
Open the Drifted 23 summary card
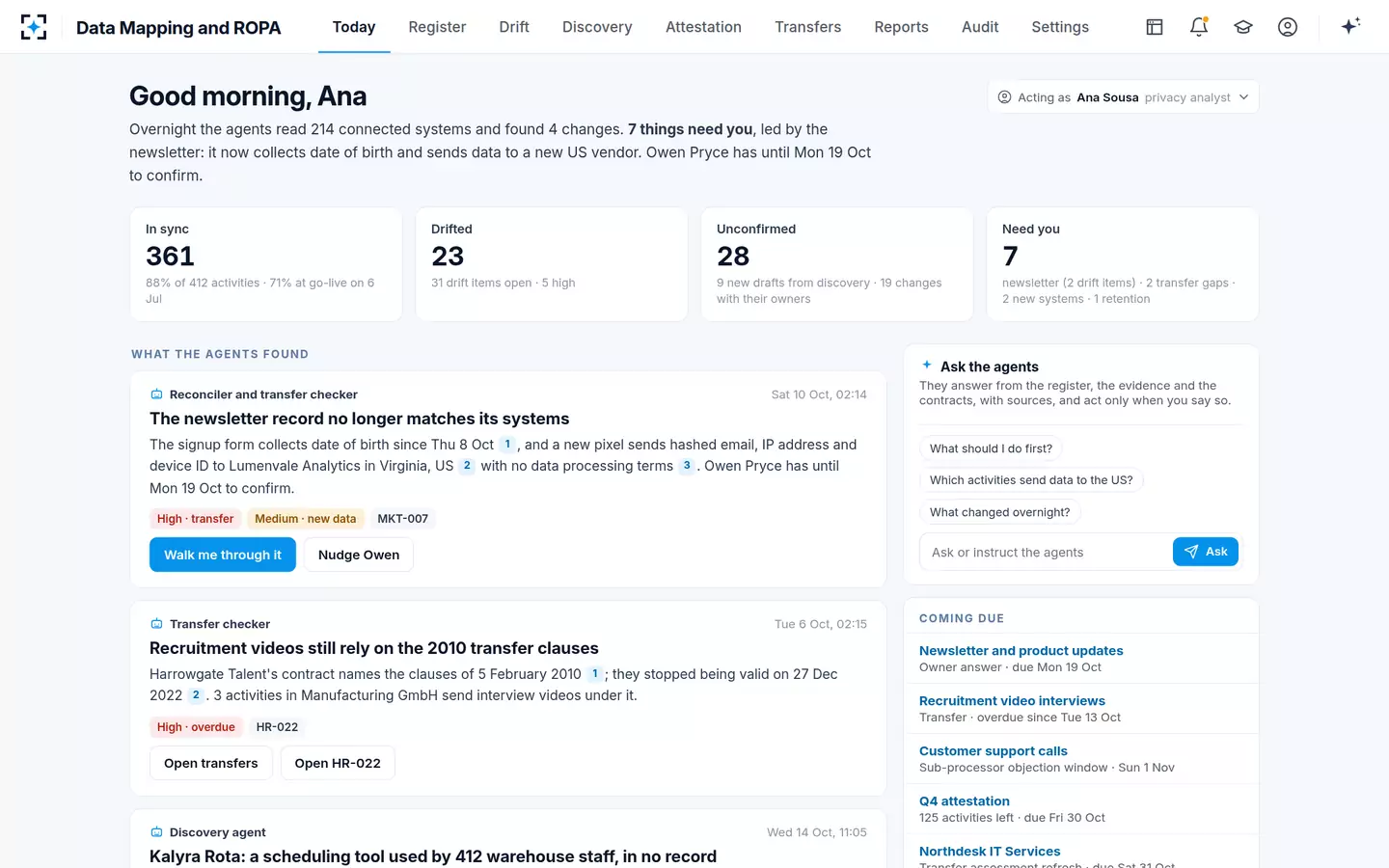552,264
